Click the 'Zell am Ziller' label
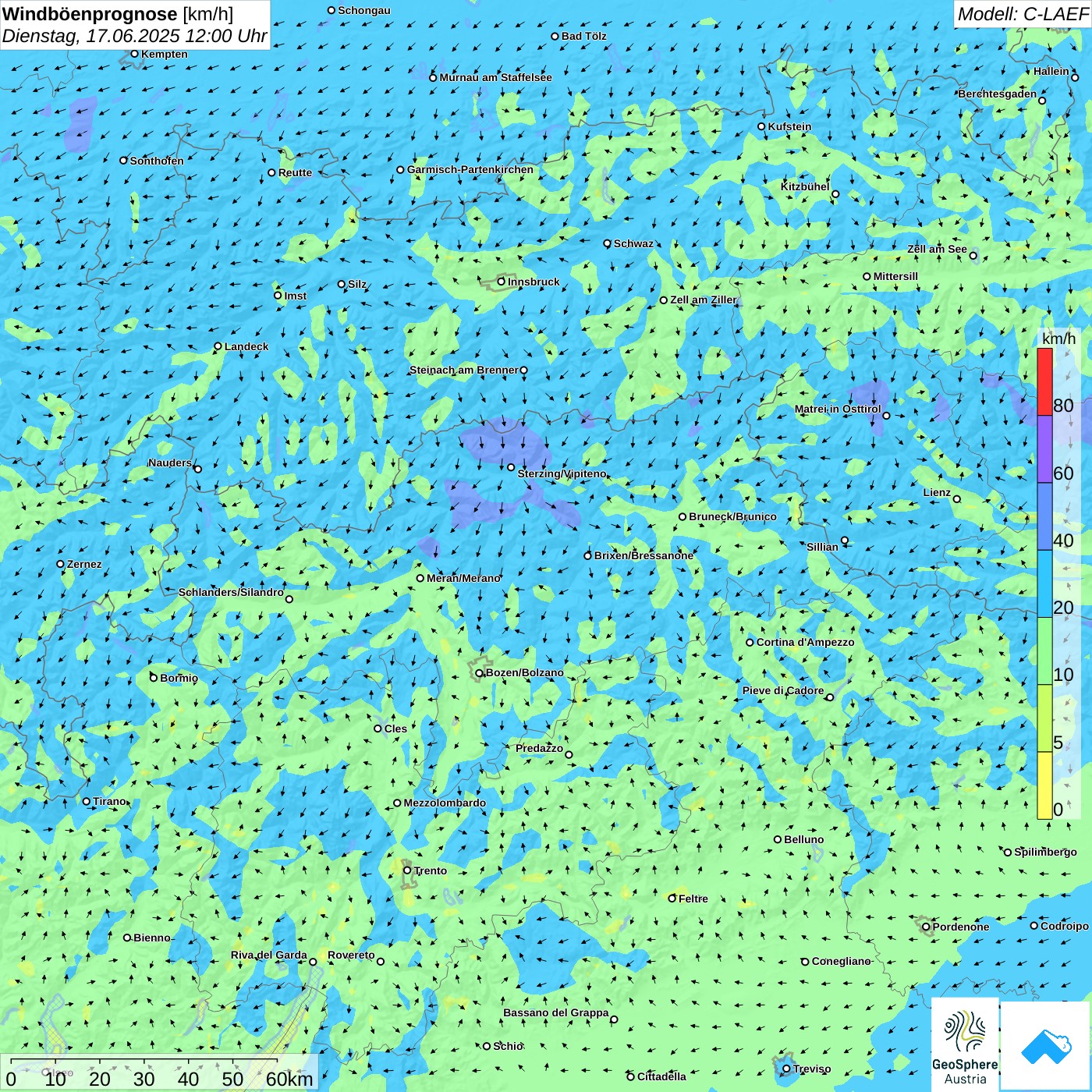This screenshot has width=1092, height=1092. 703,300
